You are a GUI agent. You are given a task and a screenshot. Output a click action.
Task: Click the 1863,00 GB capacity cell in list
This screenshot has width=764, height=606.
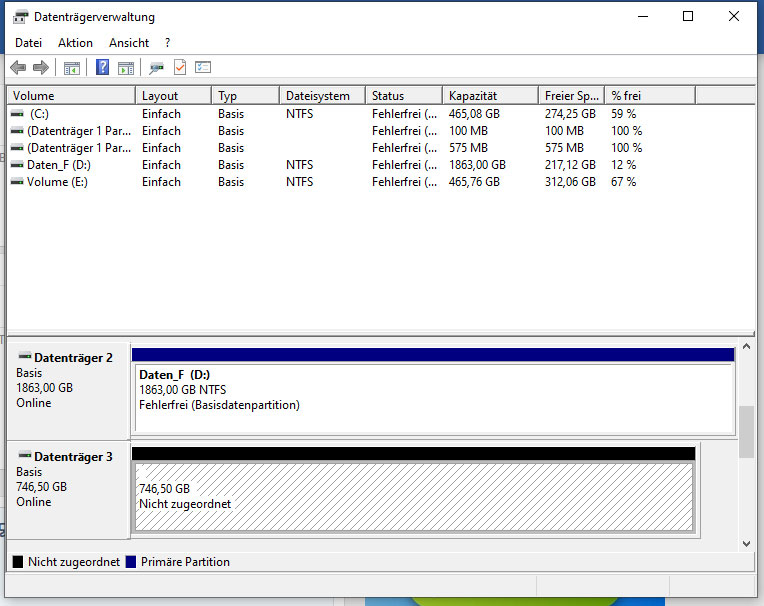[x=477, y=165]
